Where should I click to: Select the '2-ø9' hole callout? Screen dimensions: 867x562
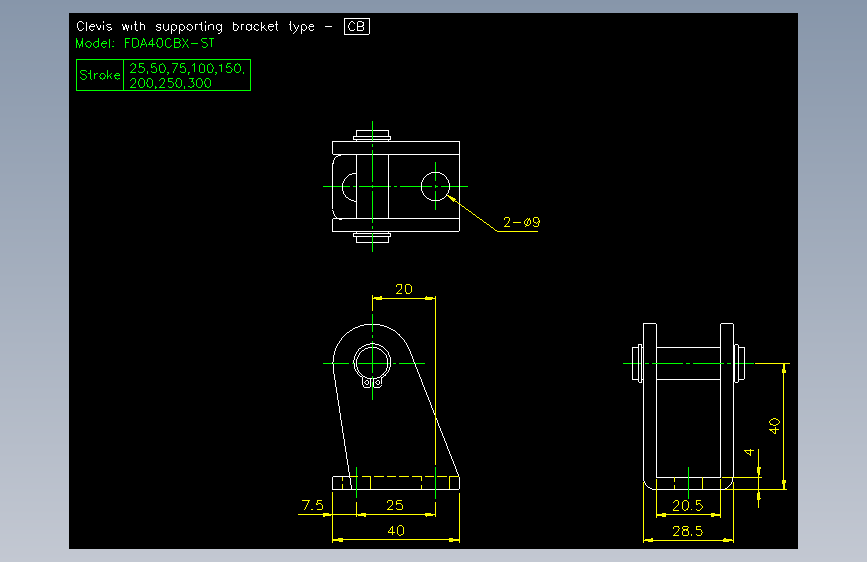click(521, 222)
